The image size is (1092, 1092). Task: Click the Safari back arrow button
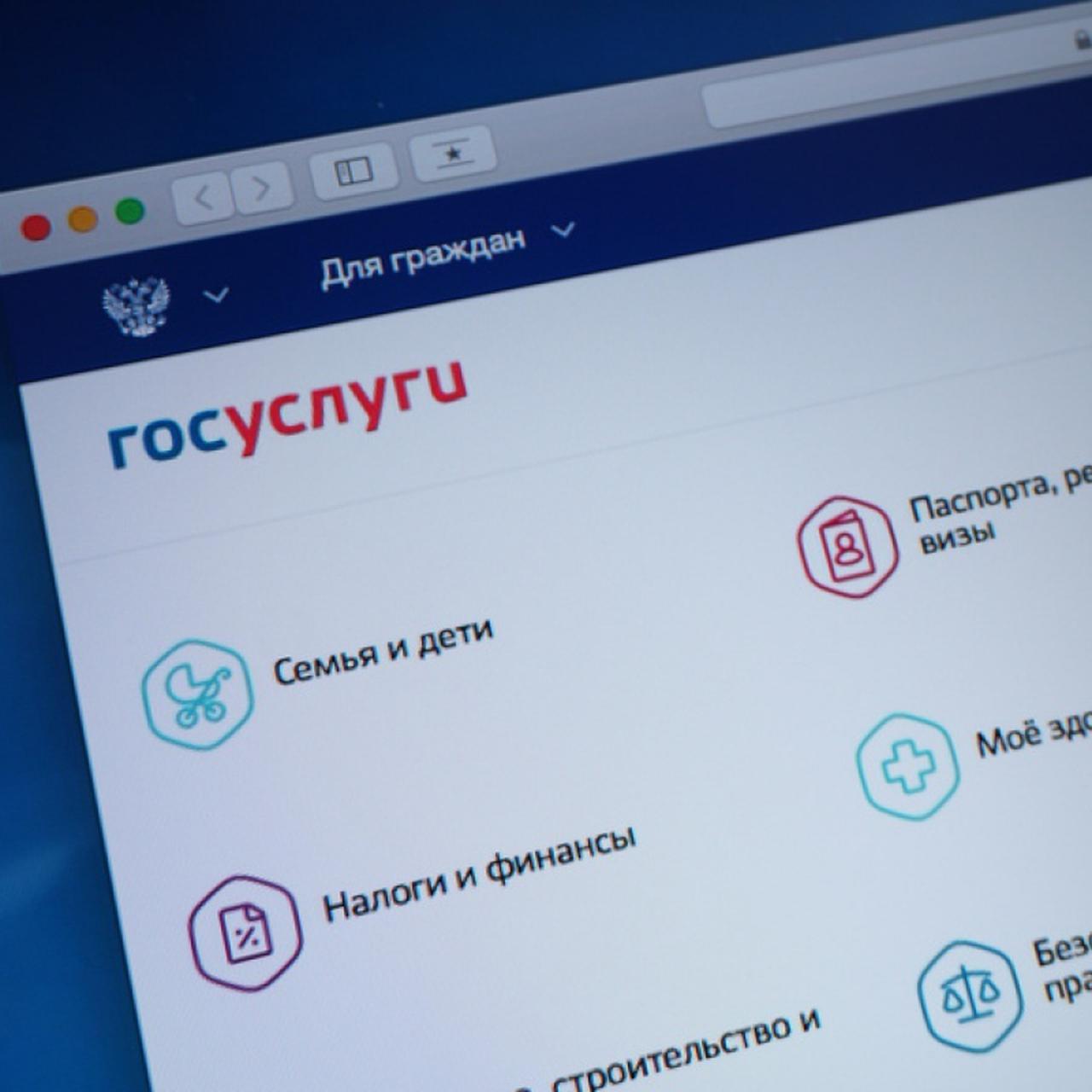click(x=202, y=197)
